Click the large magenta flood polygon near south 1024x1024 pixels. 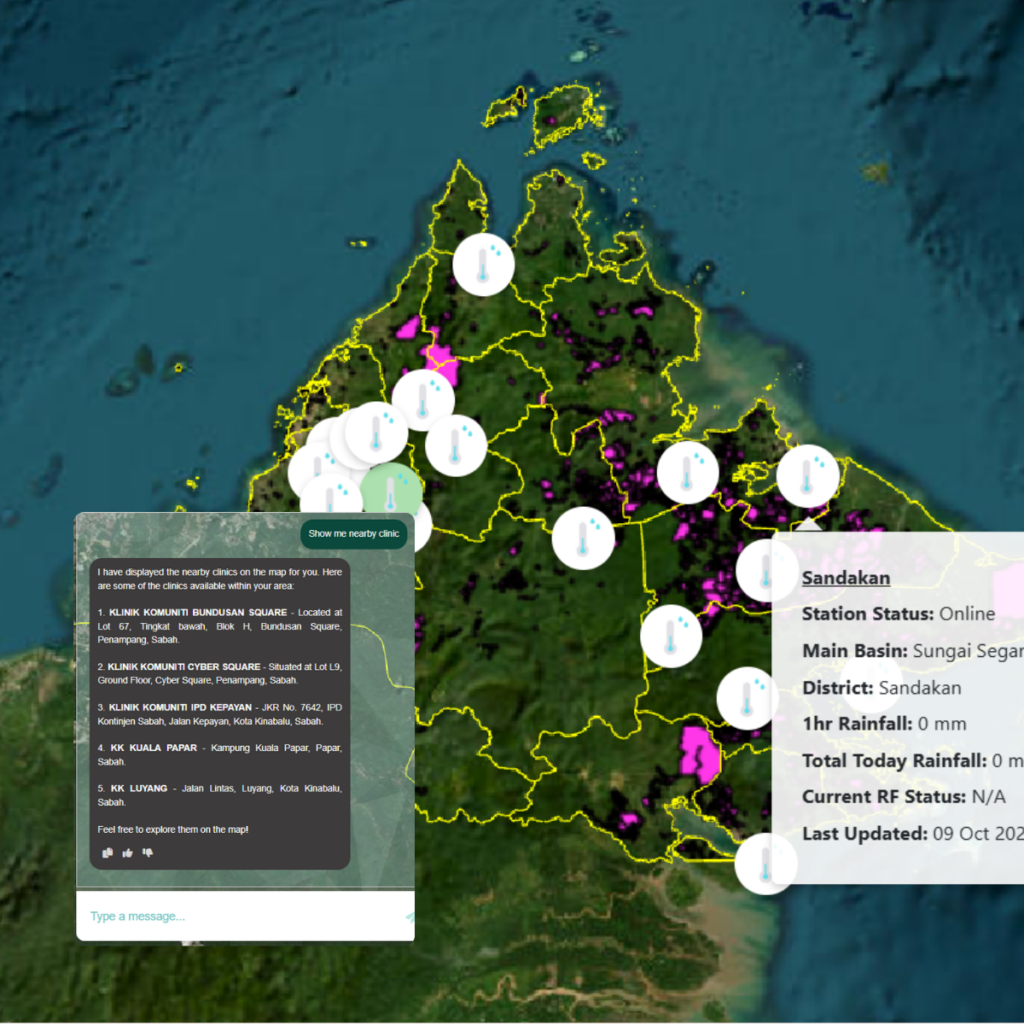coord(699,754)
